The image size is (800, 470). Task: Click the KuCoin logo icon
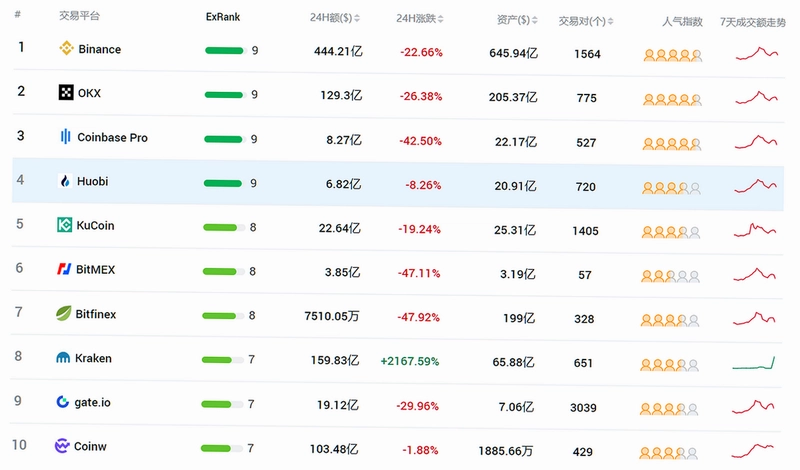64,225
